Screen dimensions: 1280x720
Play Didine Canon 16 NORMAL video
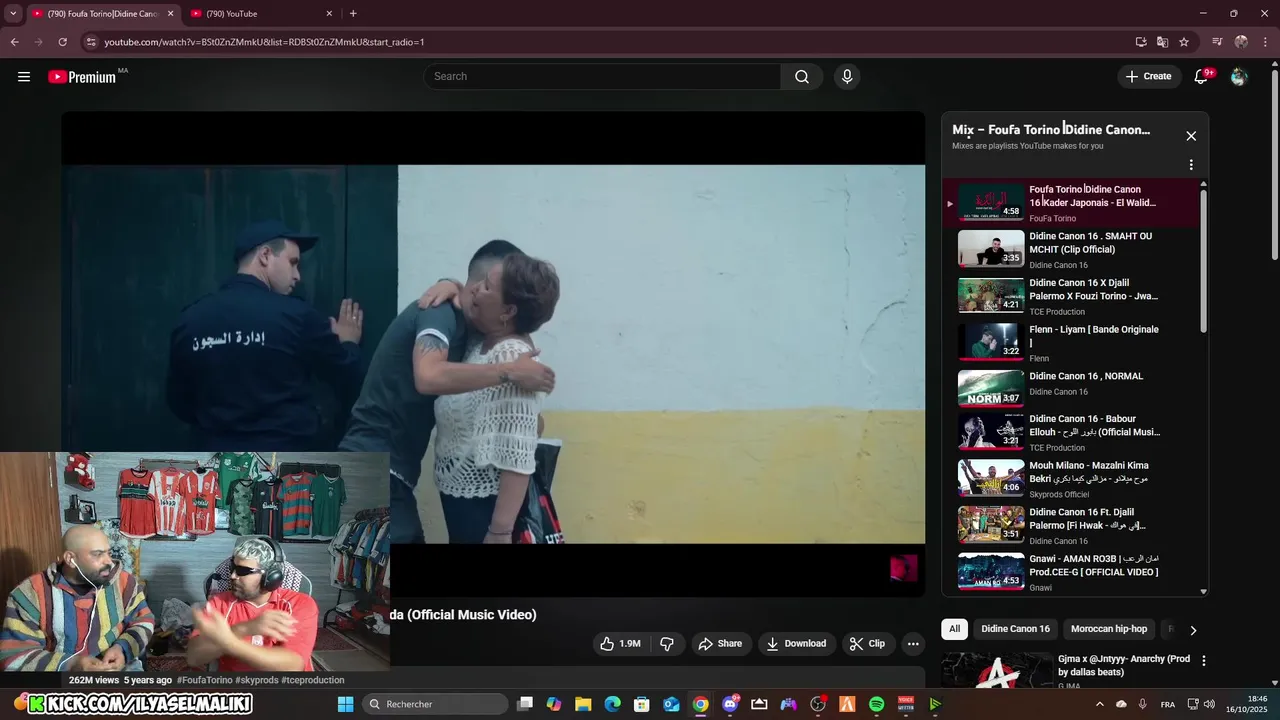click(x=1068, y=388)
